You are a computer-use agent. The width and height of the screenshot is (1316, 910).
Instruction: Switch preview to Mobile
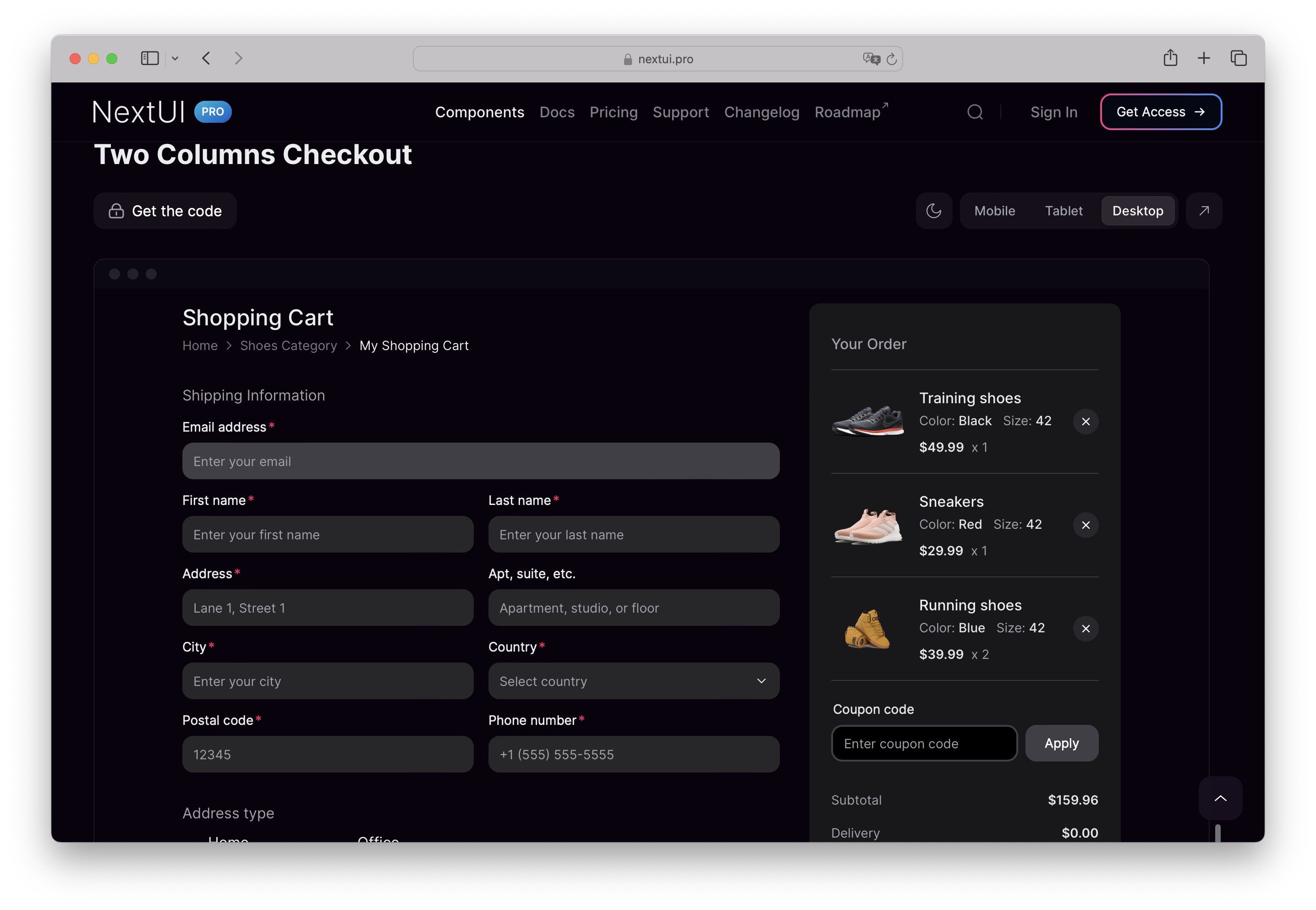coord(994,211)
